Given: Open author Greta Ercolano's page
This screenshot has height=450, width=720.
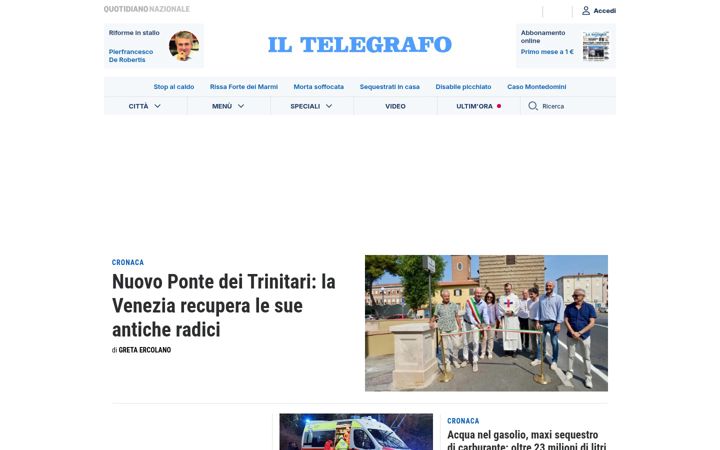Looking at the screenshot, I should point(145,350).
